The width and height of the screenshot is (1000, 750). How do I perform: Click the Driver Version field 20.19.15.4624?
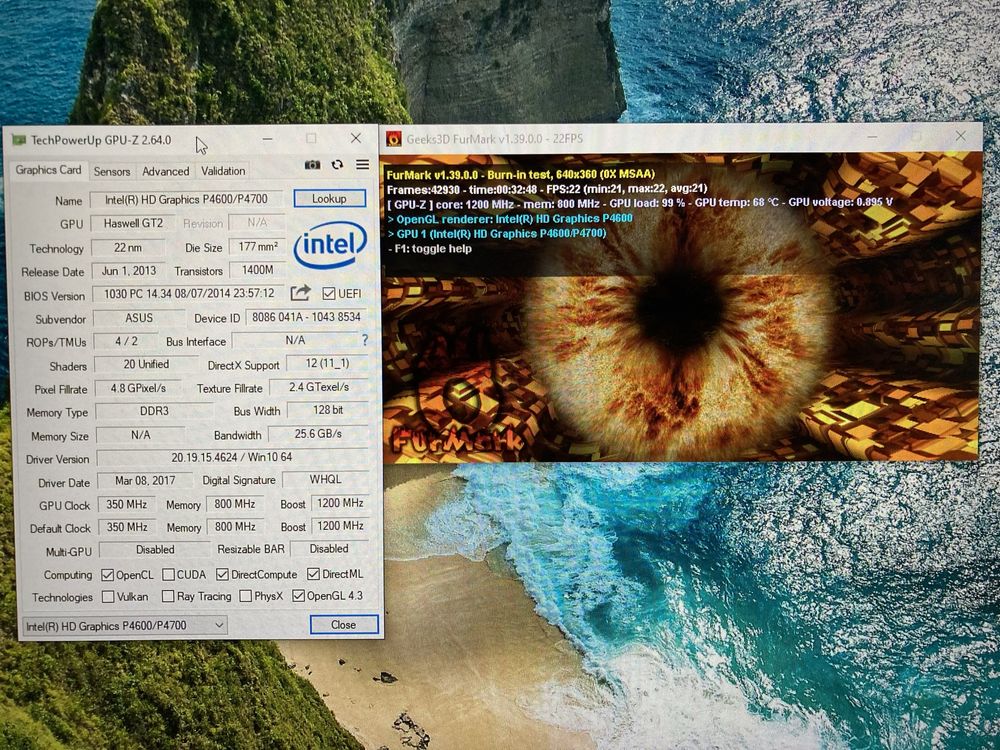click(232, 457)
